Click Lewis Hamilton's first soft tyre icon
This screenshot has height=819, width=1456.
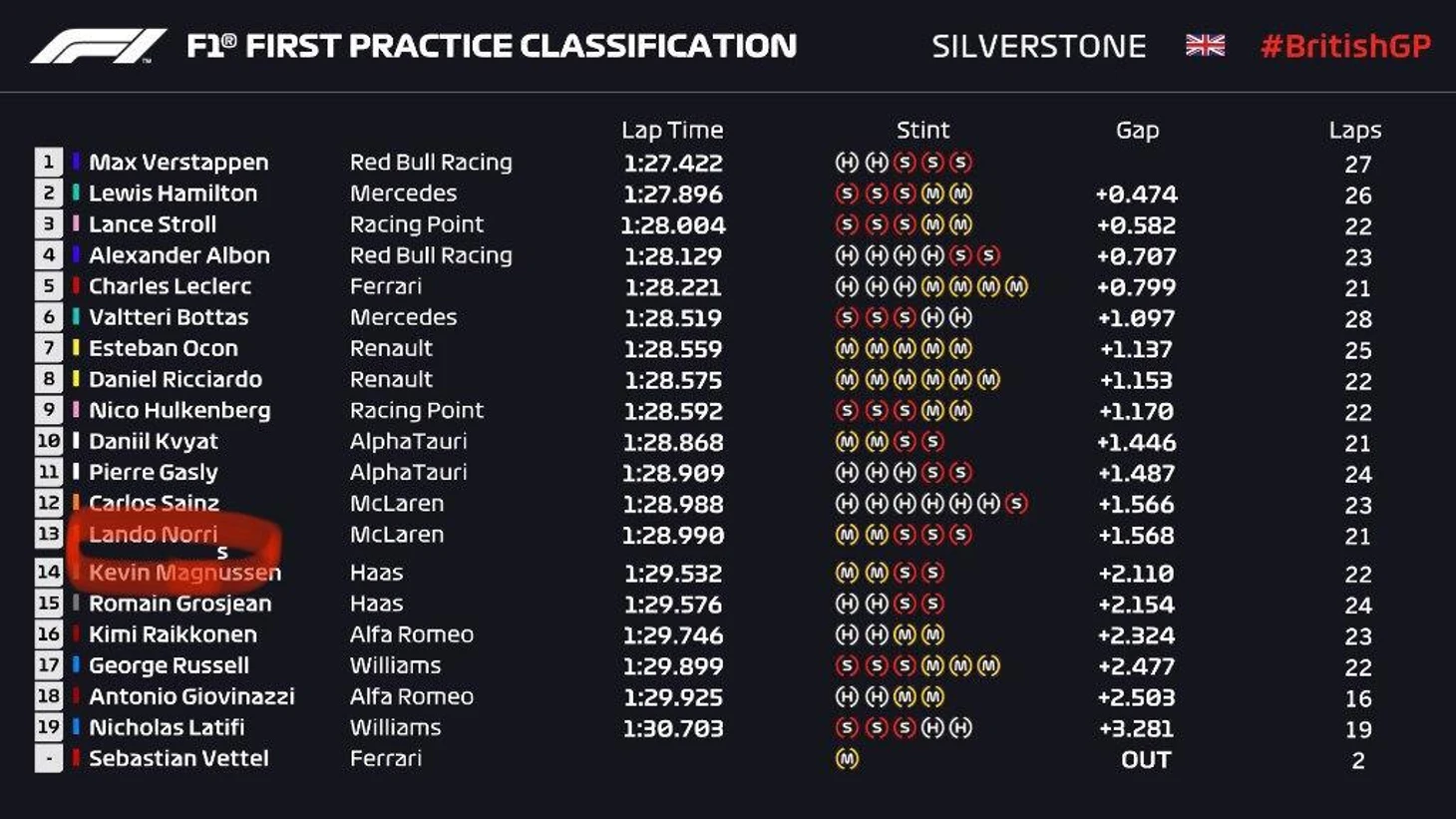pos(847,194)
